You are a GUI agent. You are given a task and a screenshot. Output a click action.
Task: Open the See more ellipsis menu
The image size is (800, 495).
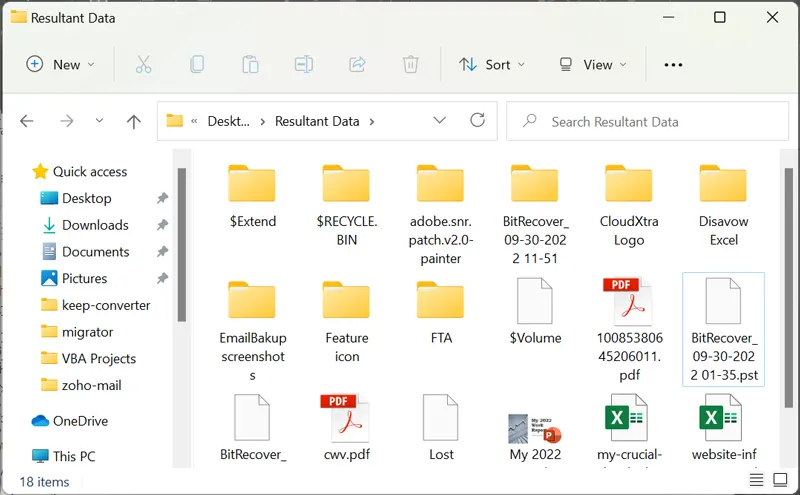[x=673, y=65]
